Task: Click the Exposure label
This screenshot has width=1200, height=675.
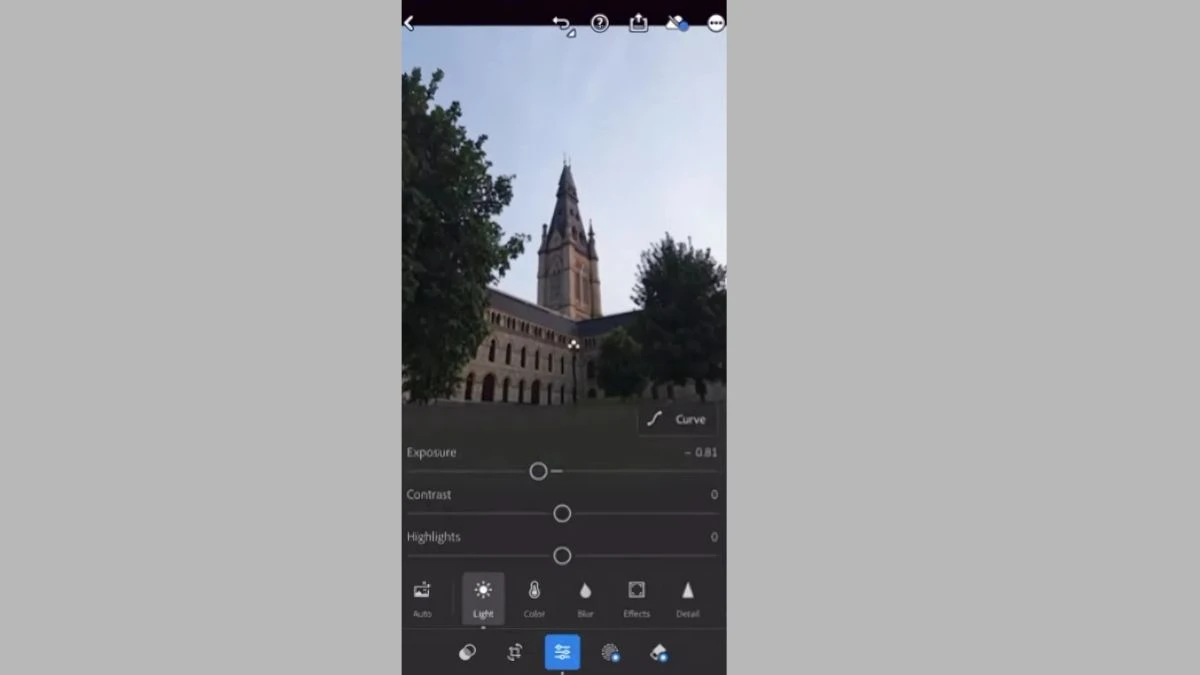Action: pyautogui.click(x=431, y=452)
